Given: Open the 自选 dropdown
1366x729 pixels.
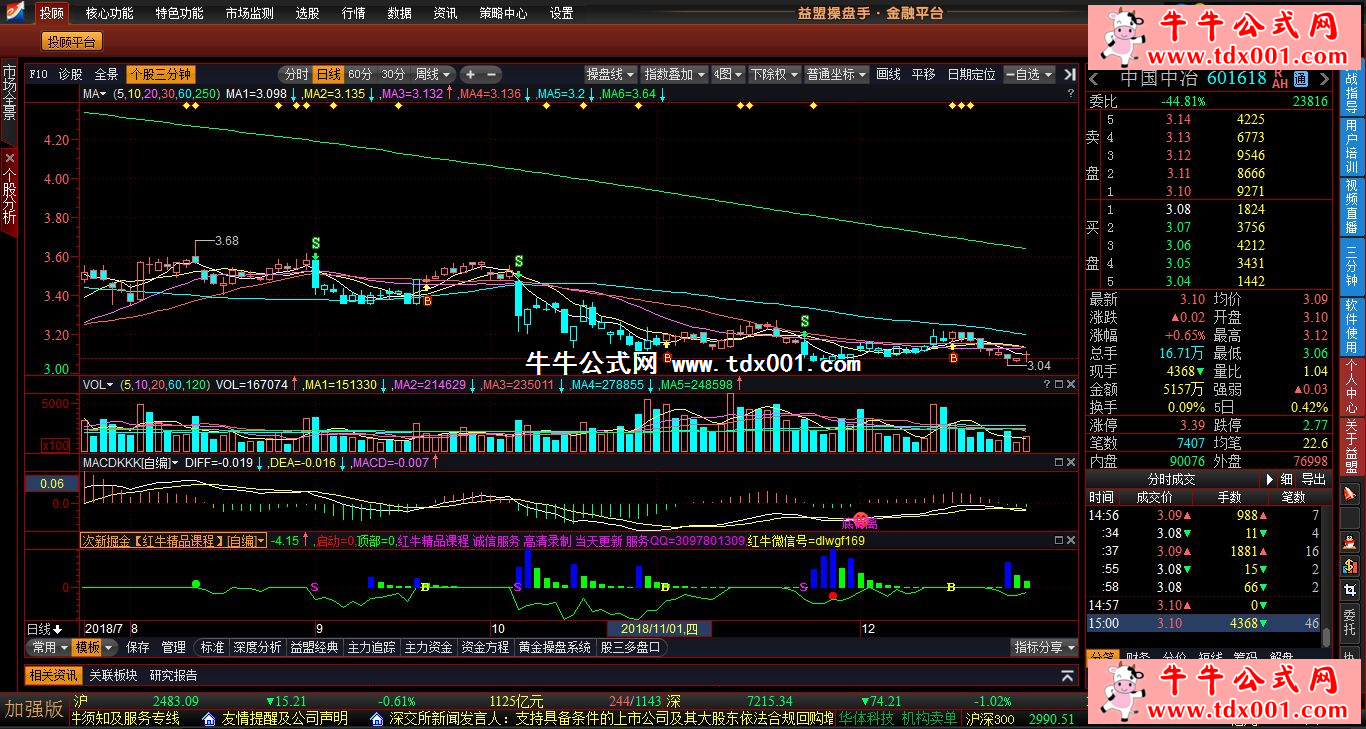Looking at the screenshot, I should click(1028, 74).
